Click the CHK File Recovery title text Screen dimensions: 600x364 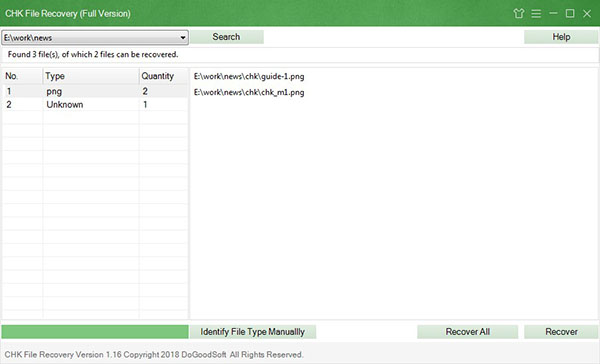tap(68, 14)
